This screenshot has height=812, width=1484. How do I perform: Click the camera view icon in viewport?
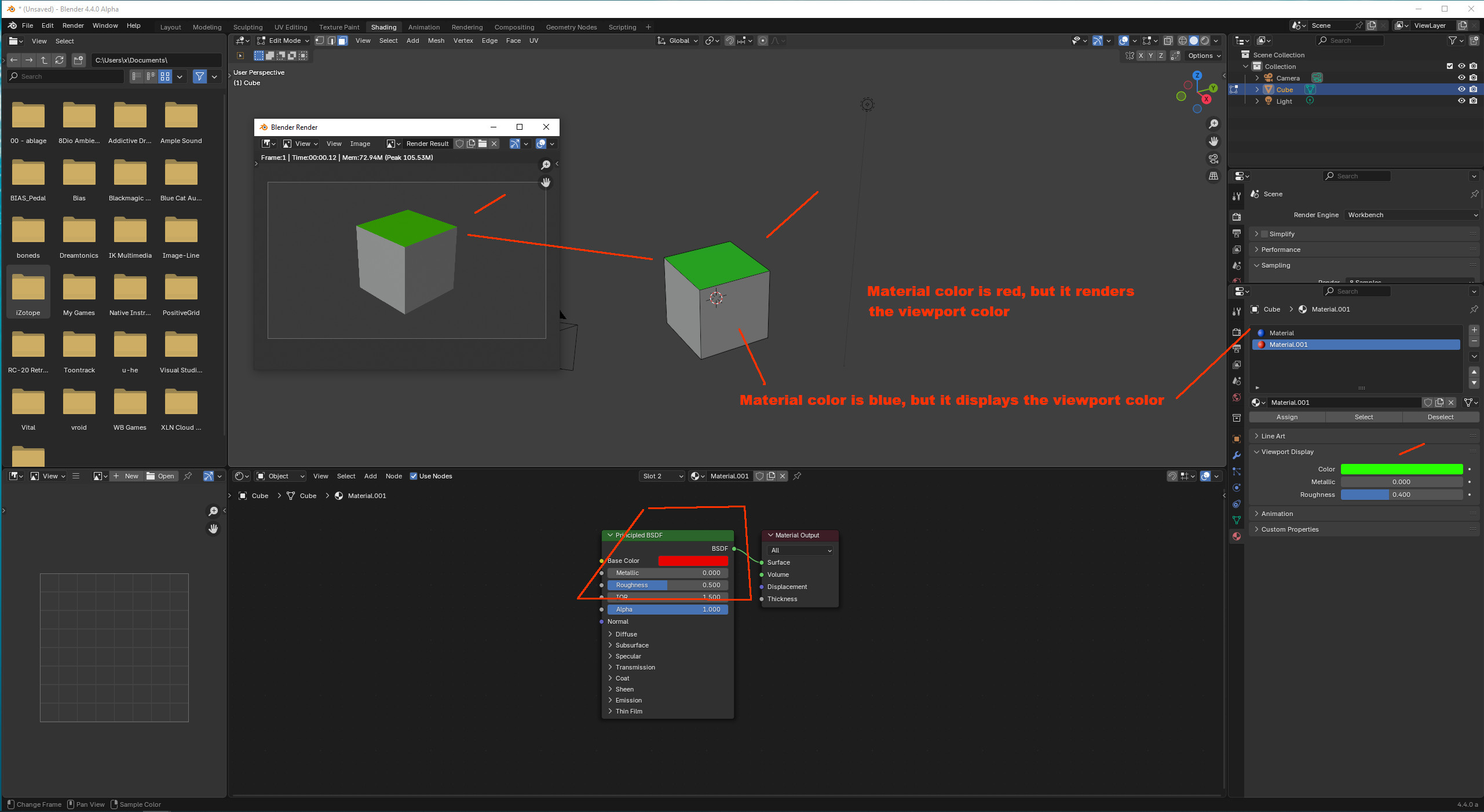pos(1213,159)
